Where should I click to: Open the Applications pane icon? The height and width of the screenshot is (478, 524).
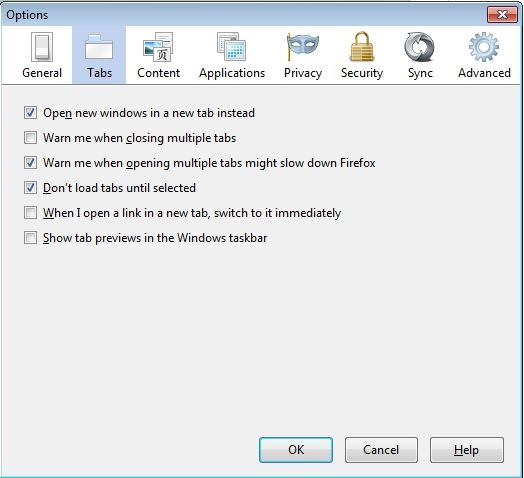[x=232, y=47]
